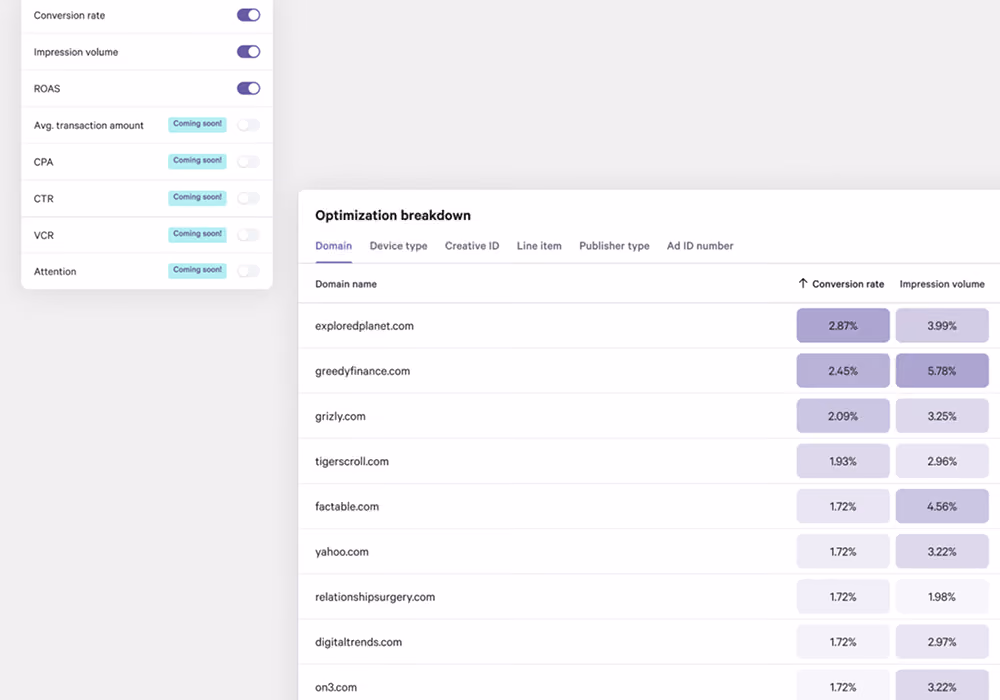Toggle the CTR switch
Viewport: 1000px width, 700px height.
pos(248,198)
